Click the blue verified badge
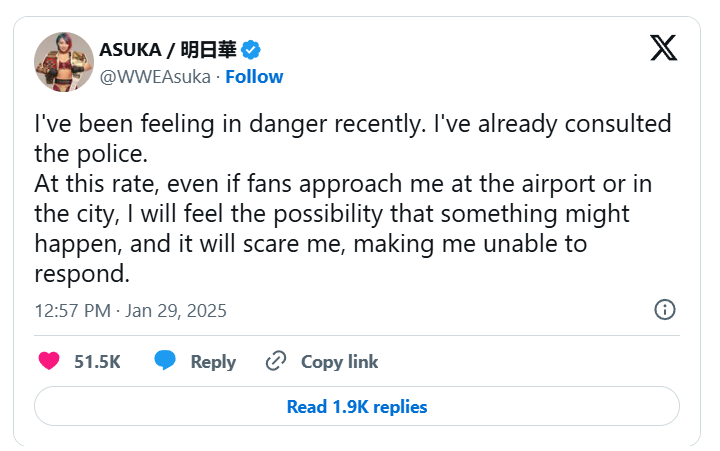The image size is (720, 451). [253, 50]
